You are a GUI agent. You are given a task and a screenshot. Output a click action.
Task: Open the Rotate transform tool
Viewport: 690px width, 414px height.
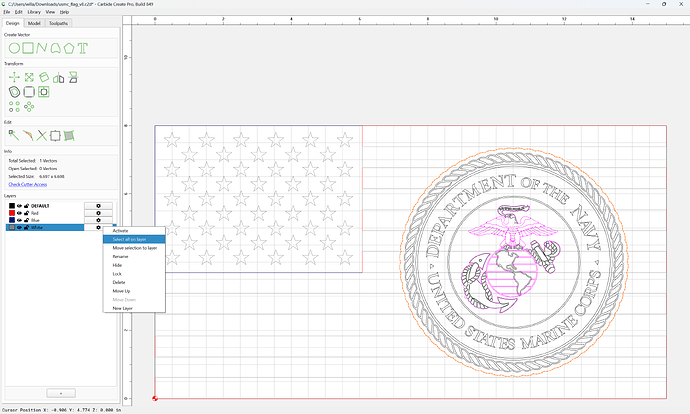44,77
